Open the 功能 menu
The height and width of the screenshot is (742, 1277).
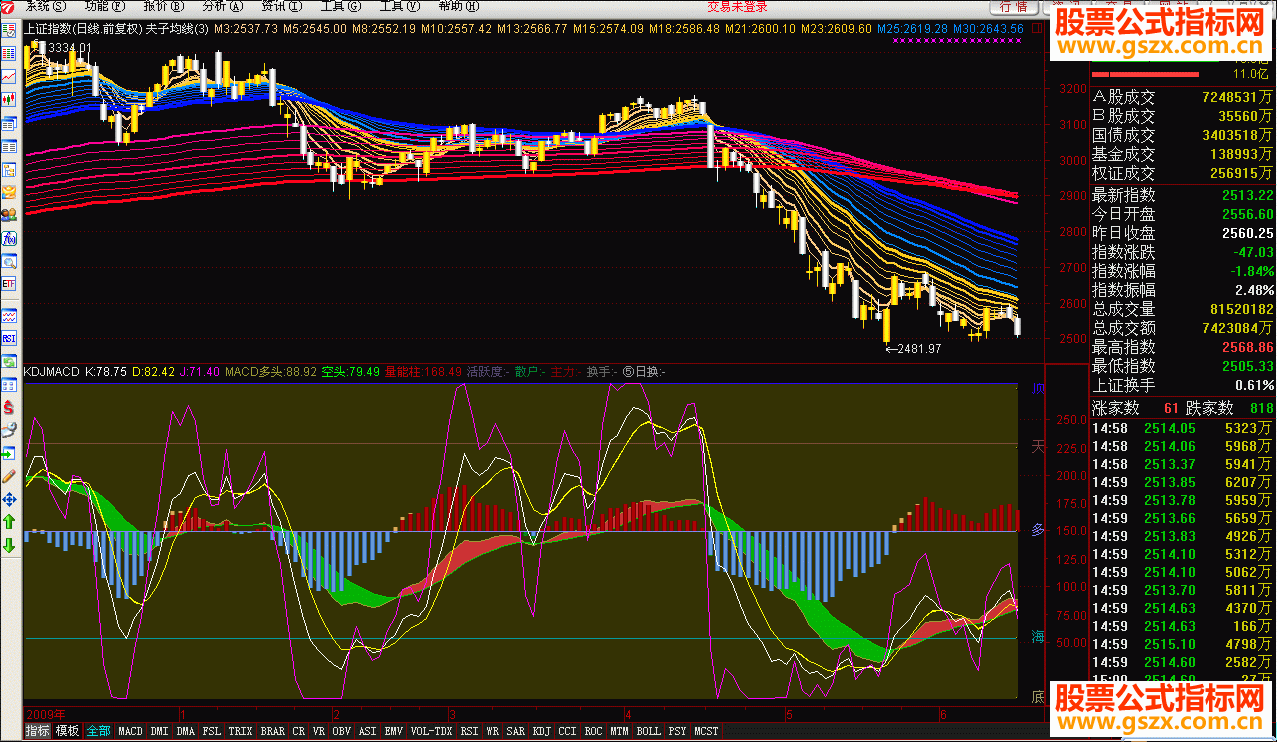[x=104, y=6]
